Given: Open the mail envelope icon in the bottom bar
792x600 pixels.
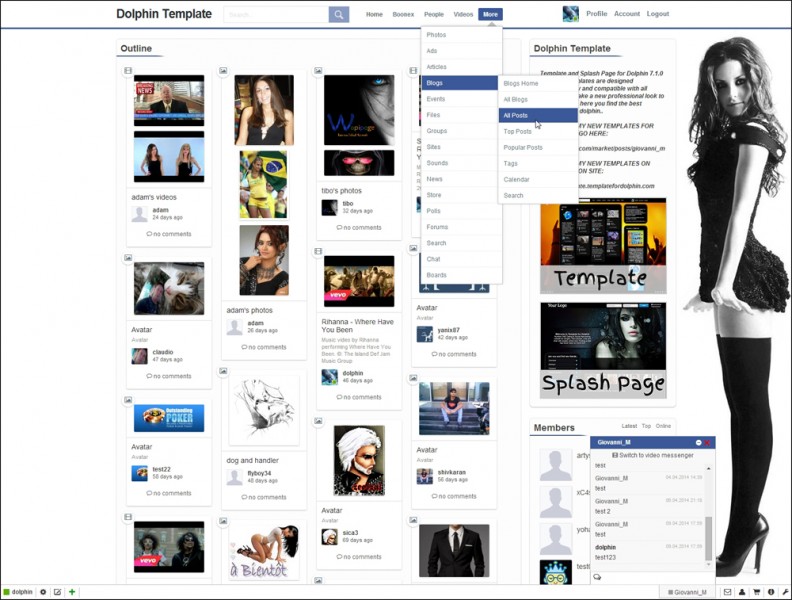Looking at the screenshot, I should coord(727,592).
